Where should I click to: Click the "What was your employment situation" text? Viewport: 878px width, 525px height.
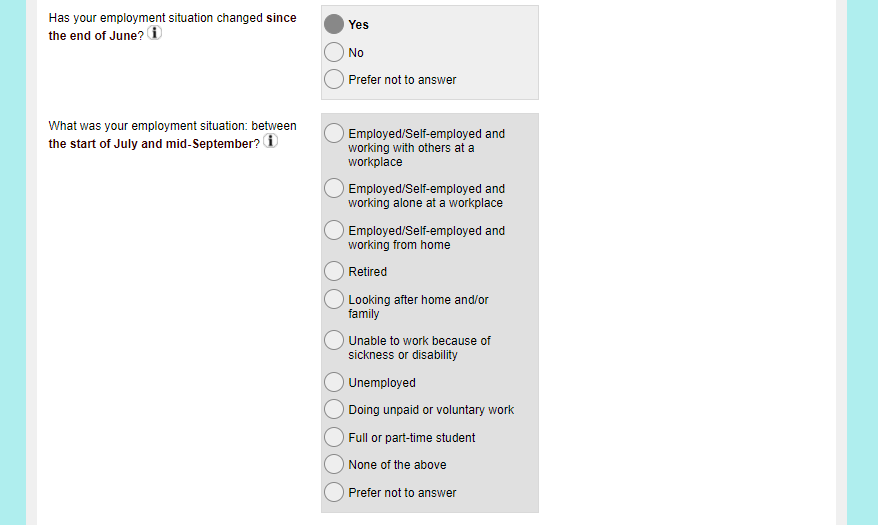[x=148, y=126]
